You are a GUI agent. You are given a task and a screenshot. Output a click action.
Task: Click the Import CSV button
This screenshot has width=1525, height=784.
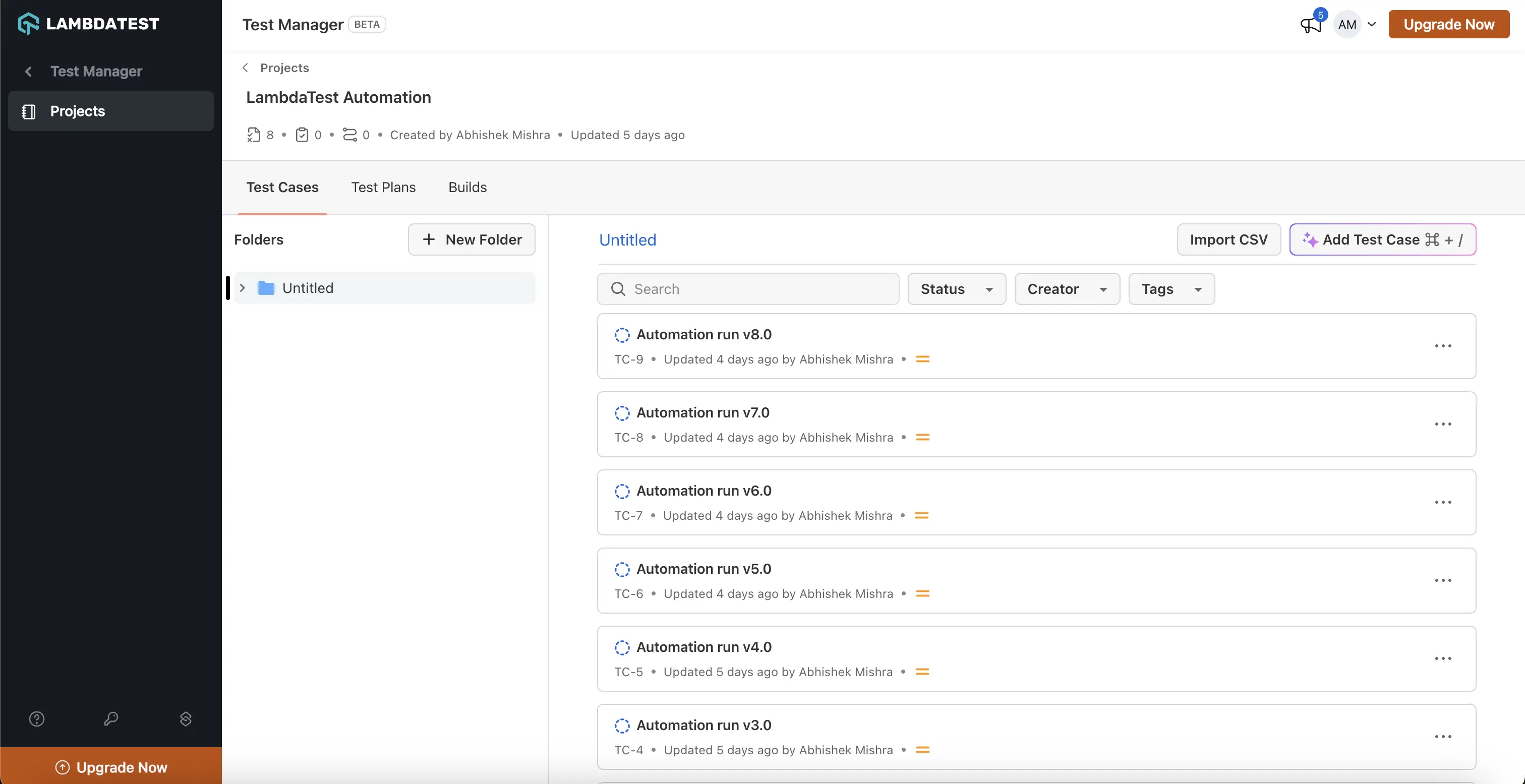1228,239
